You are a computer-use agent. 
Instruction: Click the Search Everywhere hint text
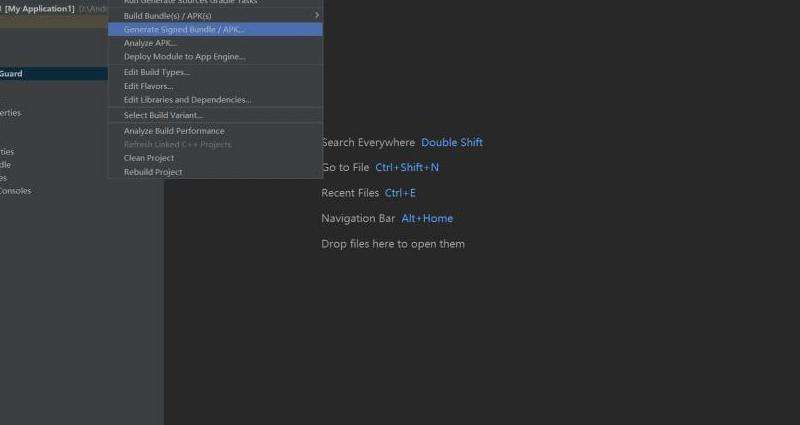coord(368,142)
